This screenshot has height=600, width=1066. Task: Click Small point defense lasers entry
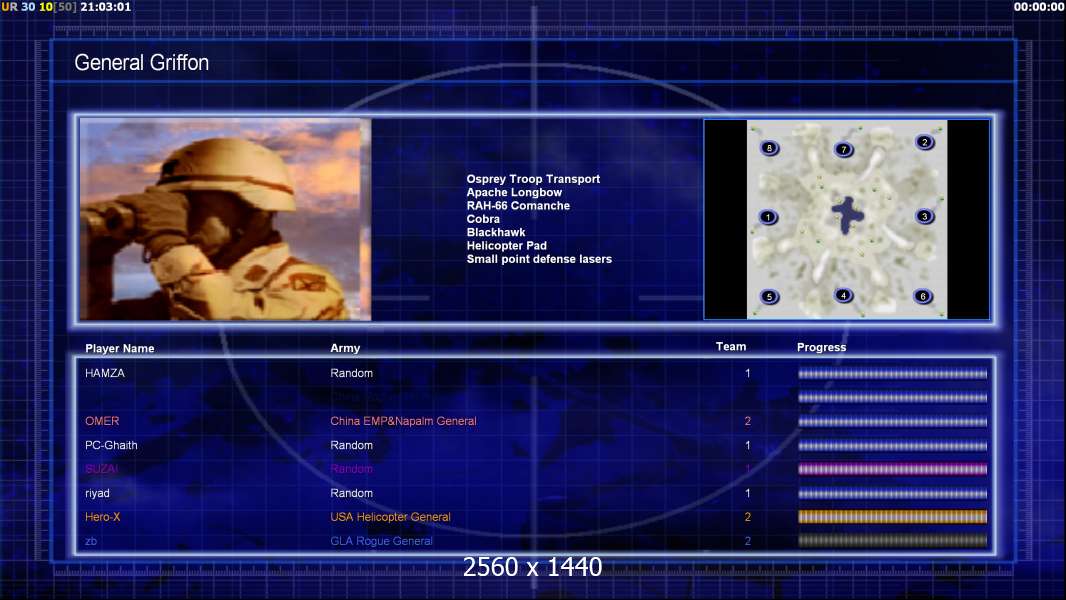click(539, 259)
